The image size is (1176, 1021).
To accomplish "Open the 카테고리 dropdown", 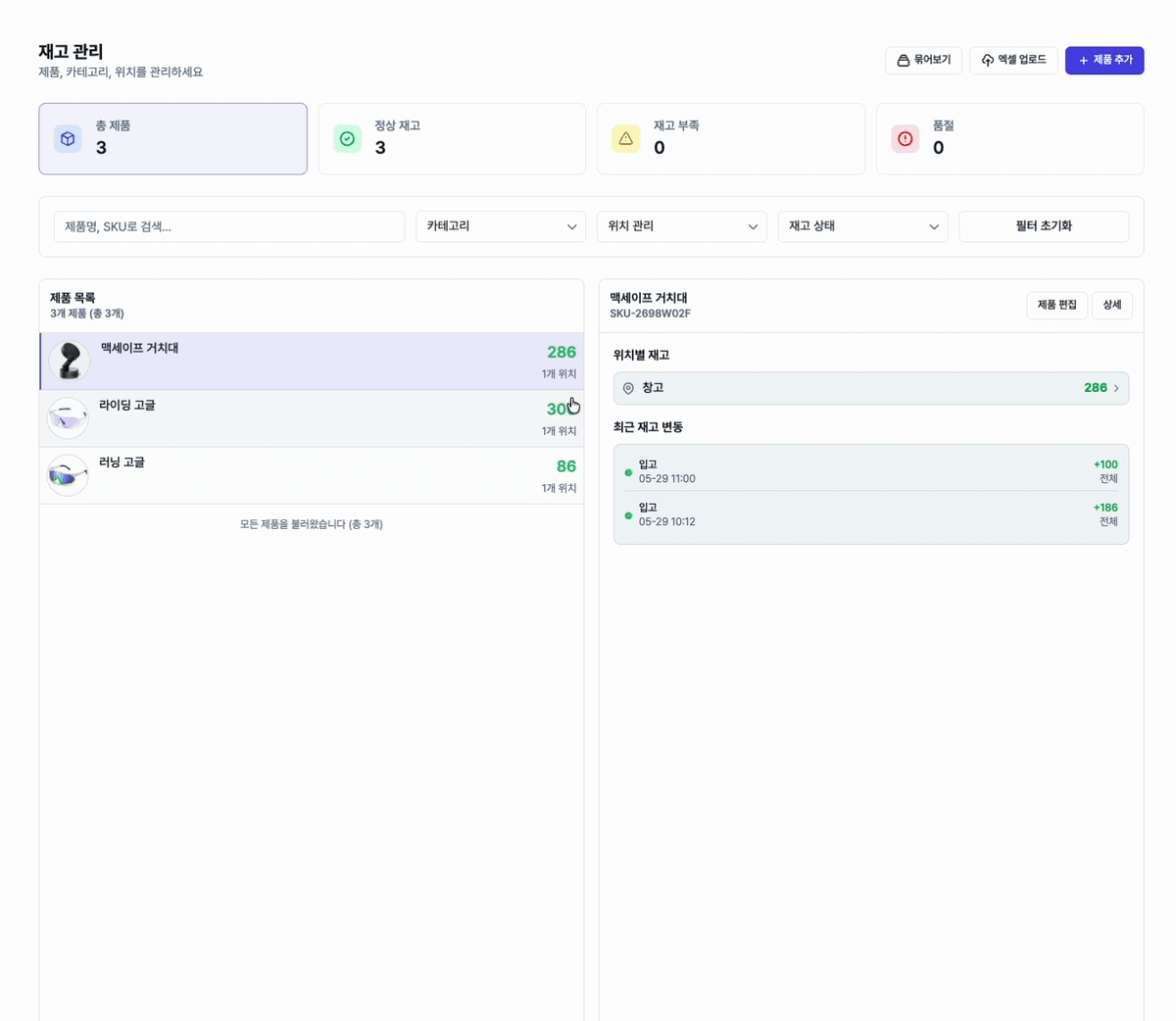I will pyautogui.click(x=501, y=226).
